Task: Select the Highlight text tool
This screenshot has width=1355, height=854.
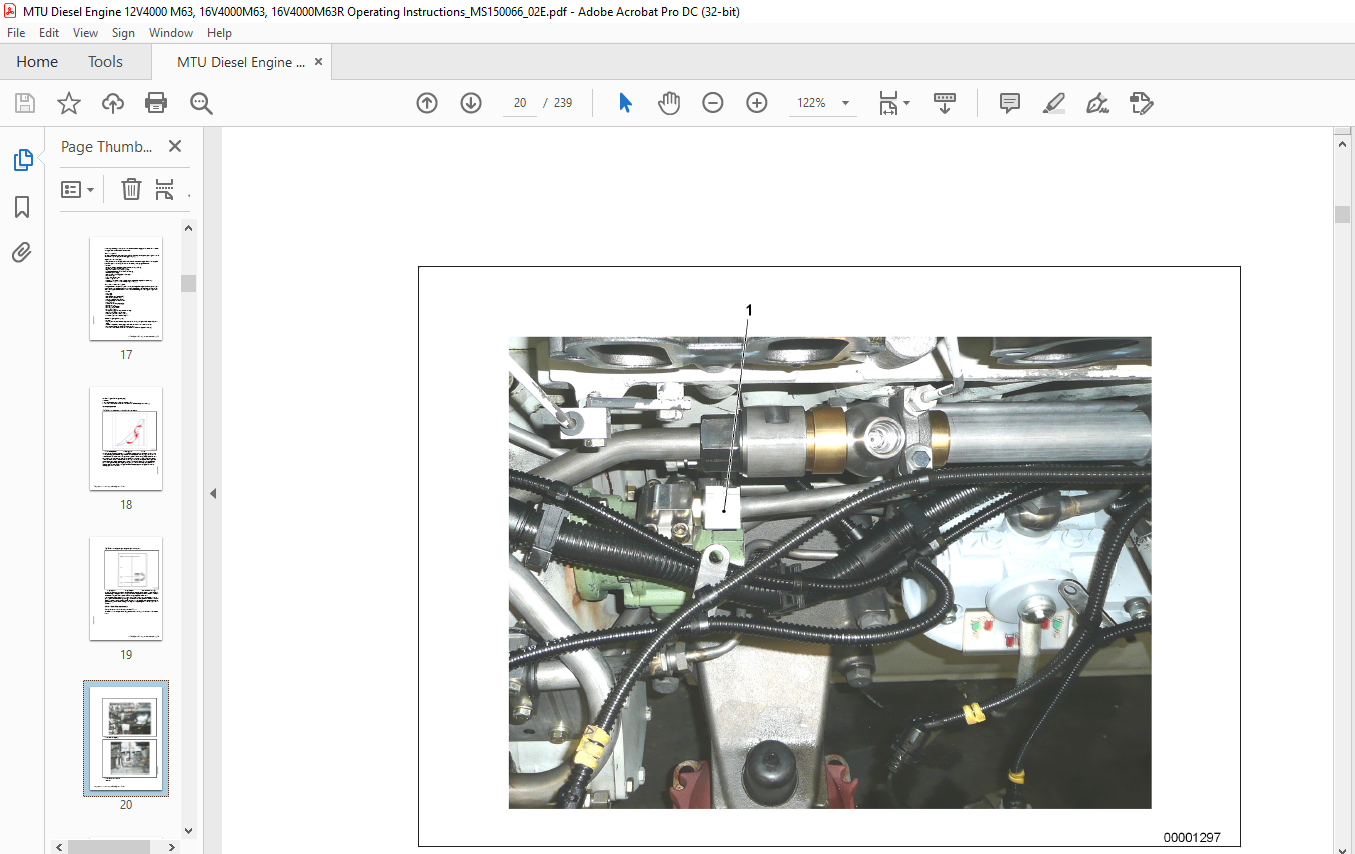Action: tap(1053, 103)
